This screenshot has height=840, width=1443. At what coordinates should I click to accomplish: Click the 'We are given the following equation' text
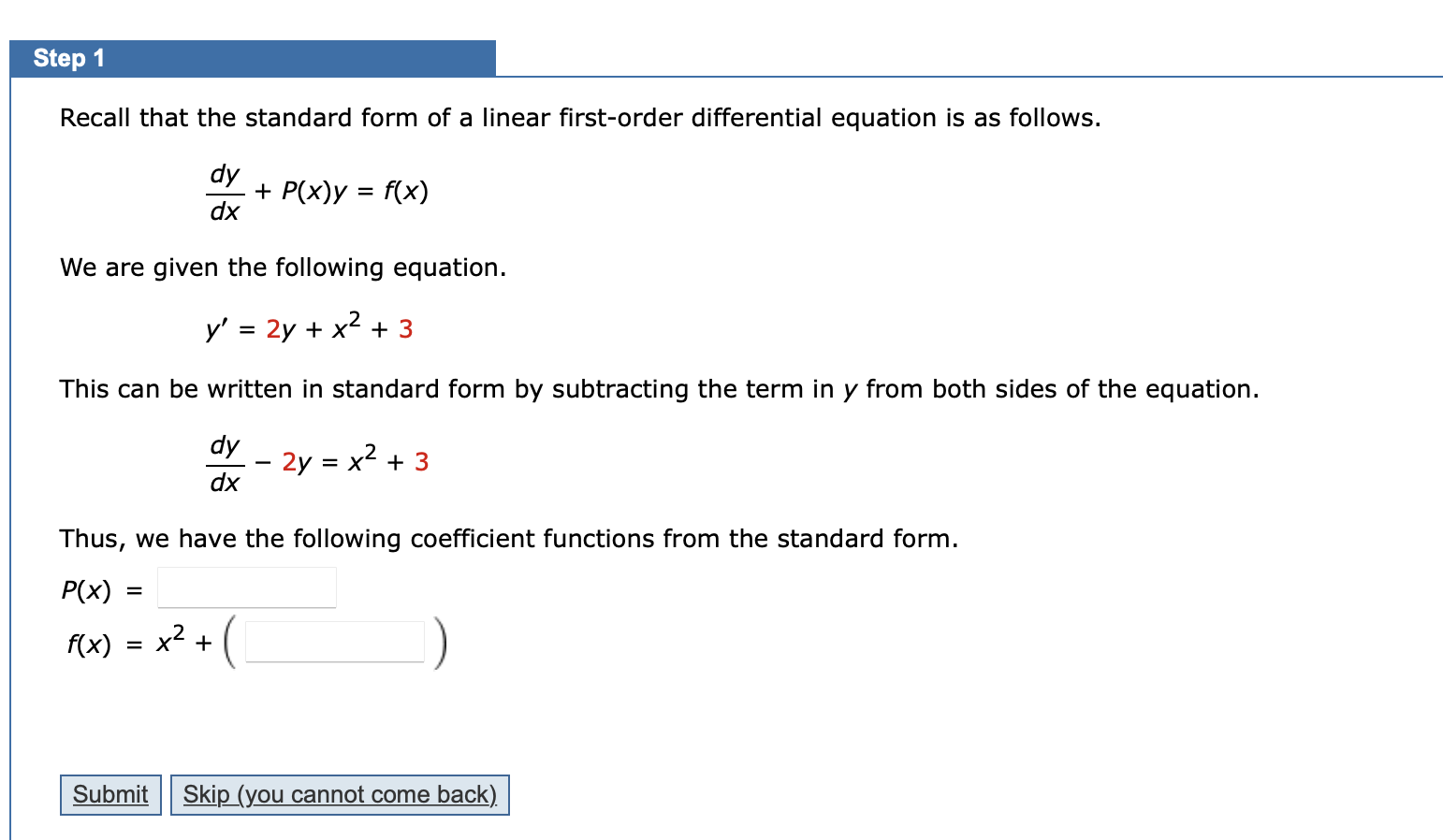point(282,268)
